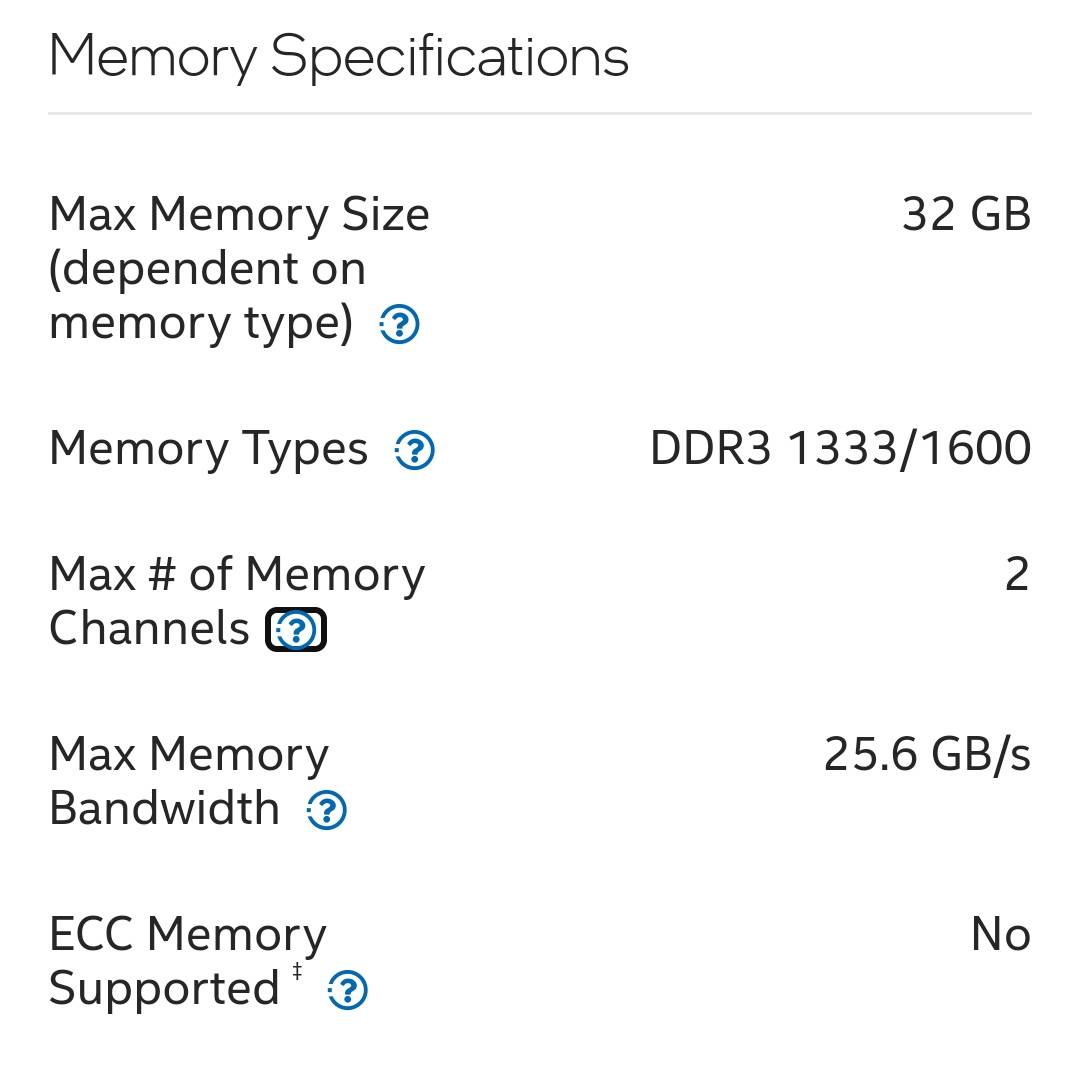1080x1087 pixels.
Task: Open the Max Memory Bandwidth help icon
Action: pos(326,810)
